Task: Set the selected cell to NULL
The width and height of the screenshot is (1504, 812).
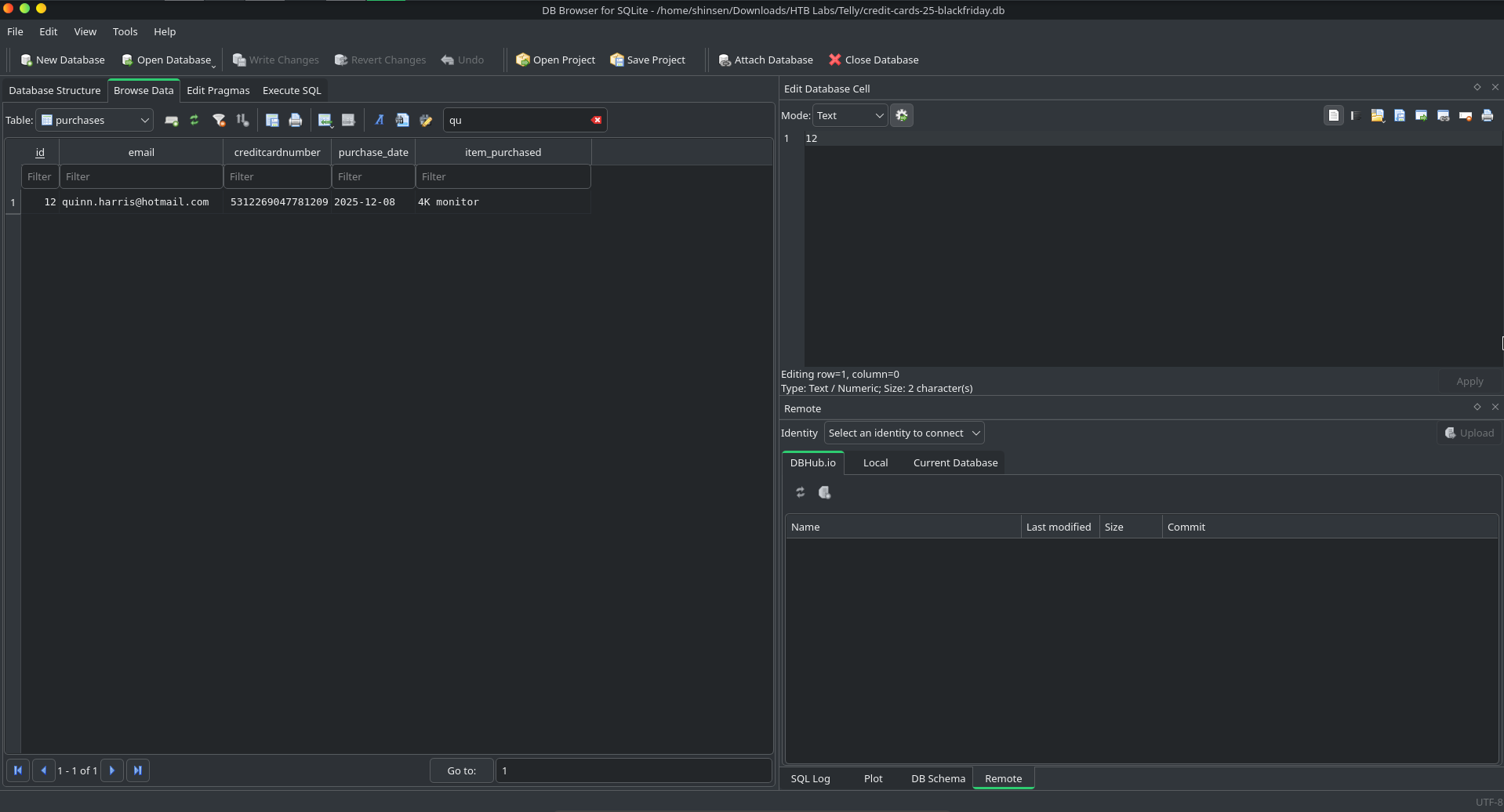Action: [x=1466, y=115]
